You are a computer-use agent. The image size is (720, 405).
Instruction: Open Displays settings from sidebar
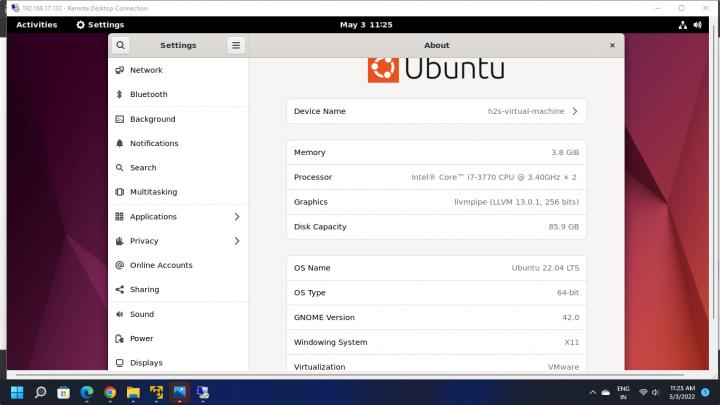(179, 363)
